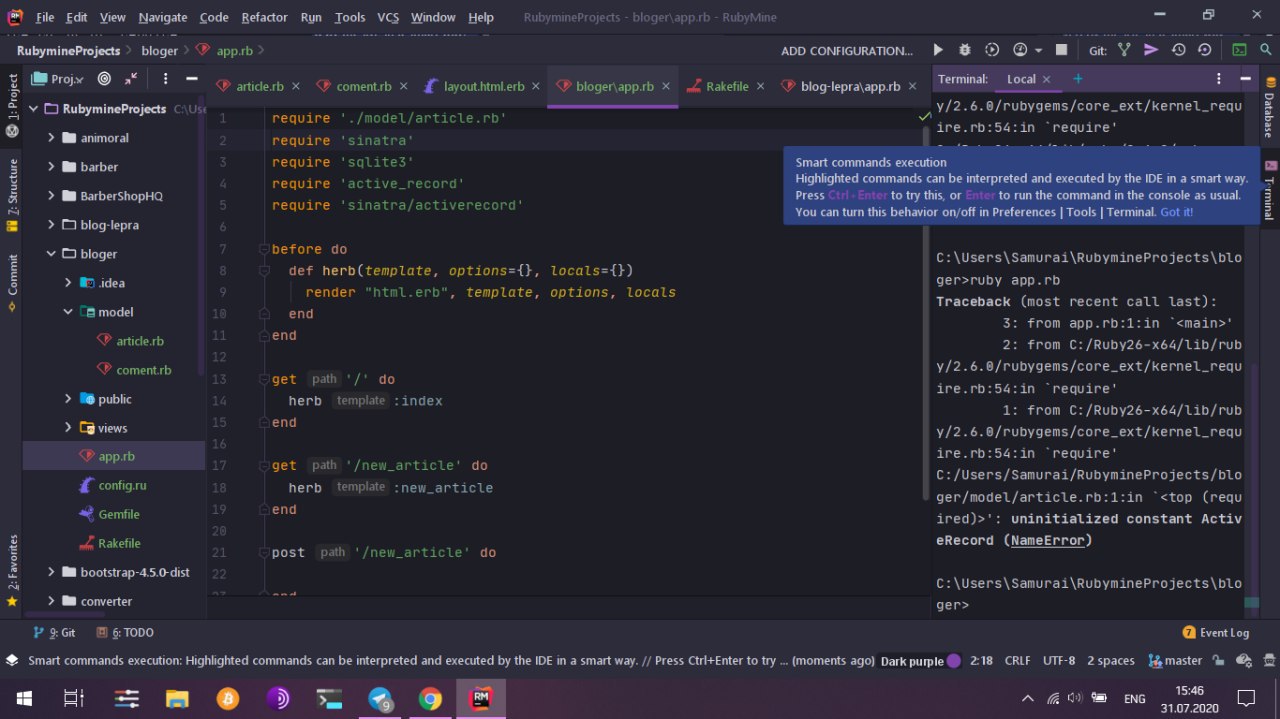The image size is (1280, 719).
Task: Run with coverage icon in toolbar
Action: point(992,50)
